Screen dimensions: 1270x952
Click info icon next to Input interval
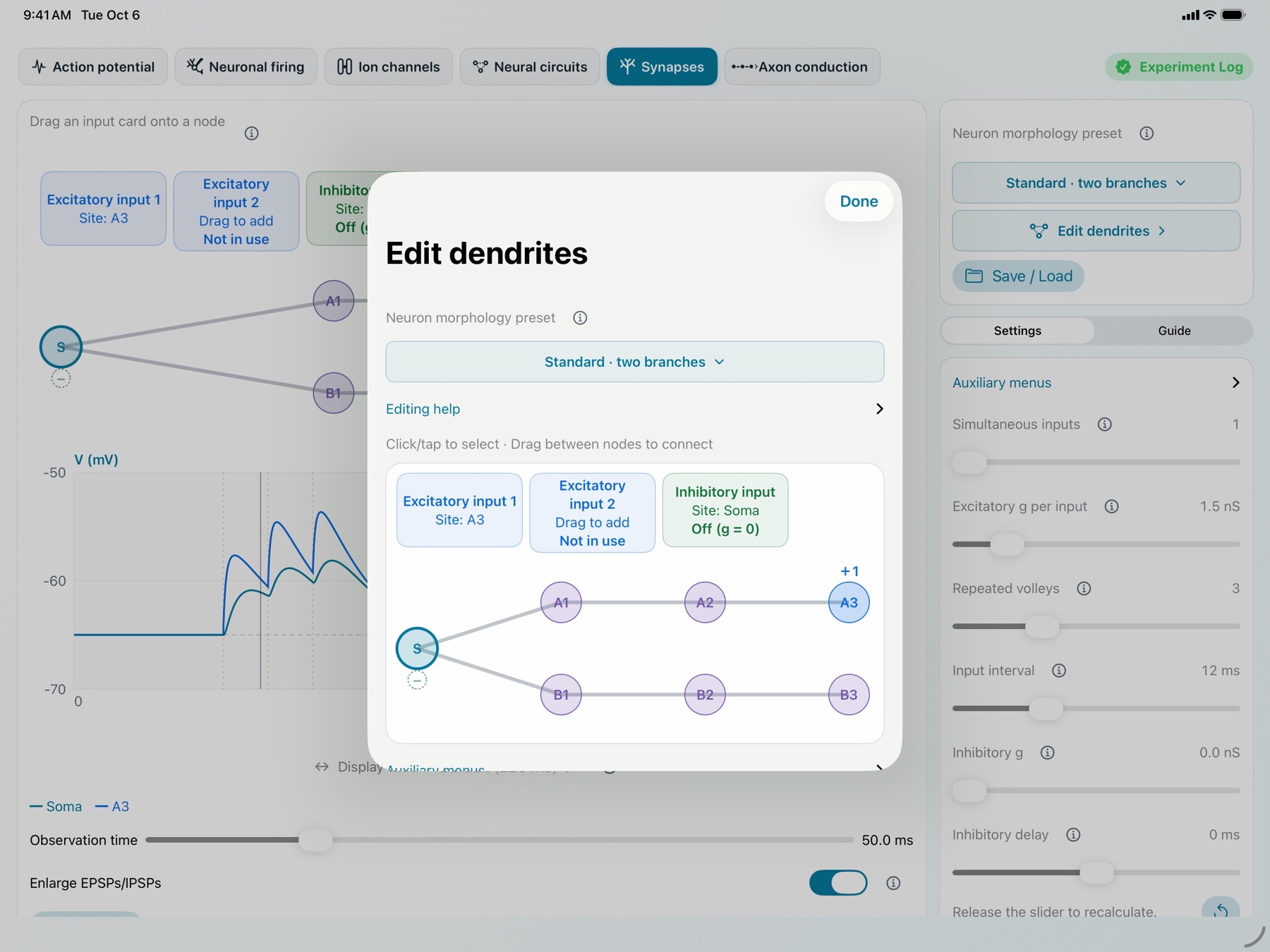1059,671
